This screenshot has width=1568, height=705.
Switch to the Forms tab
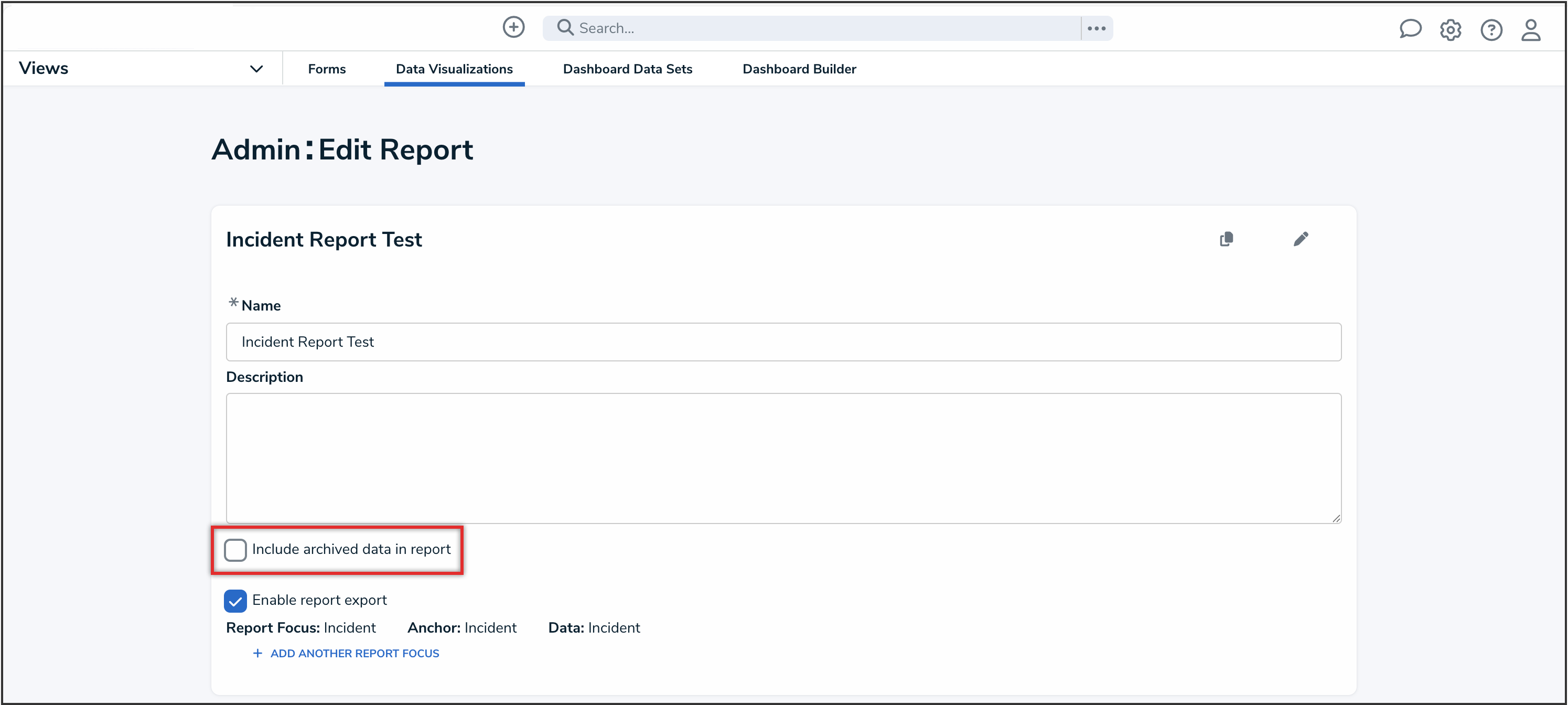[x=326, y=69]
